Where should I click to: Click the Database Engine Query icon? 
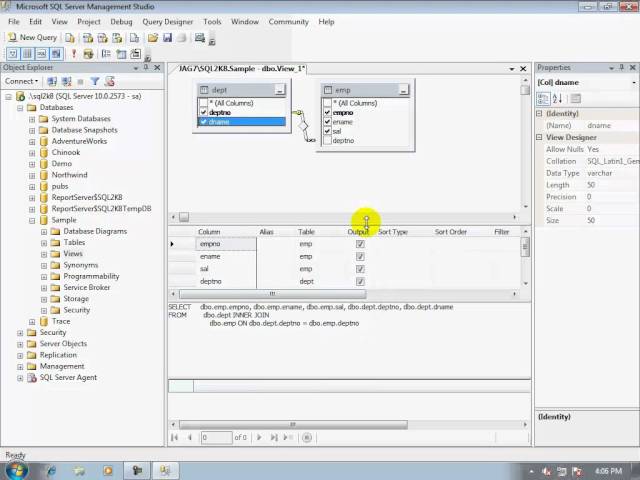coord(70,38)
